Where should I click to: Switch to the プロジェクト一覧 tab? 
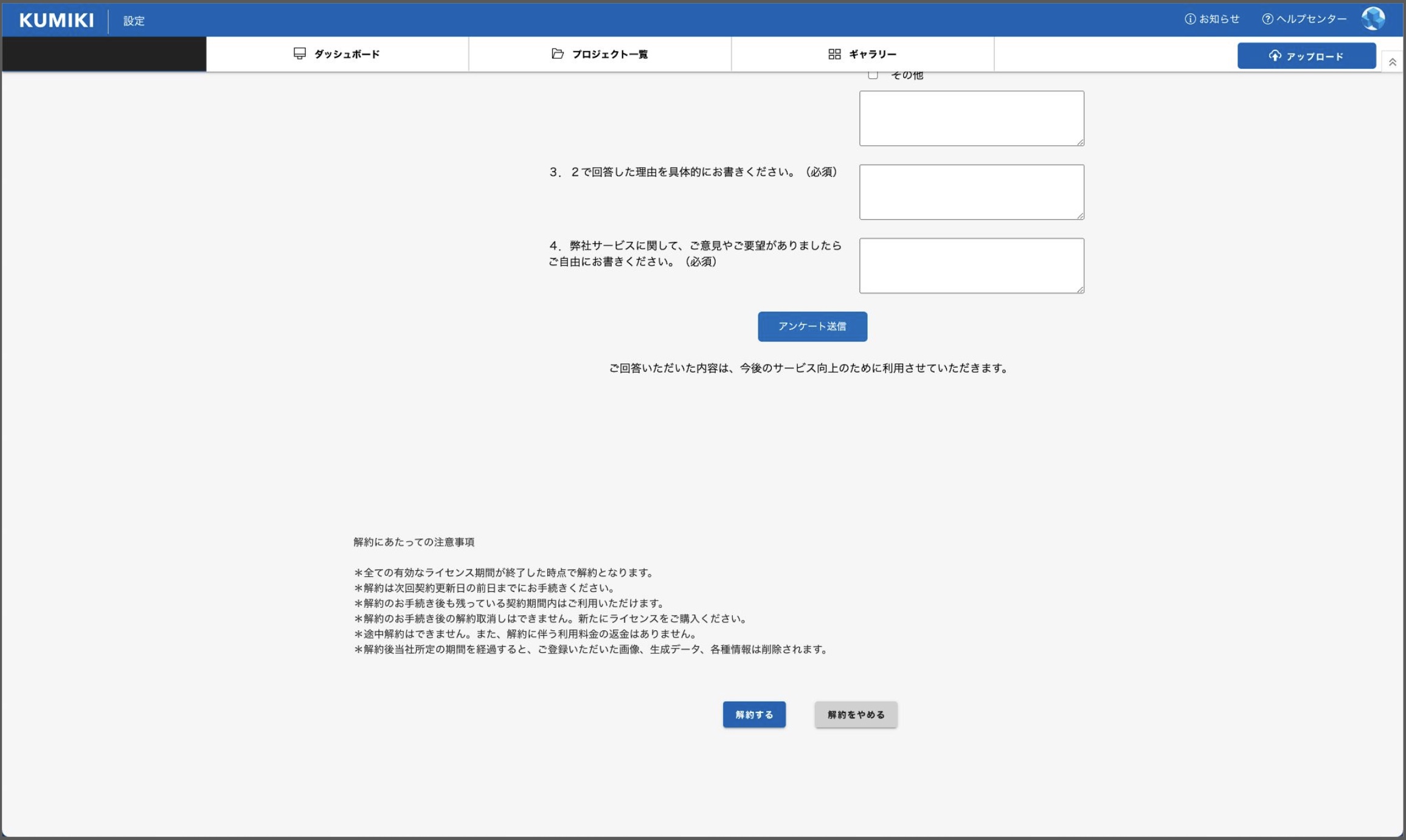[x=609, y=54]
